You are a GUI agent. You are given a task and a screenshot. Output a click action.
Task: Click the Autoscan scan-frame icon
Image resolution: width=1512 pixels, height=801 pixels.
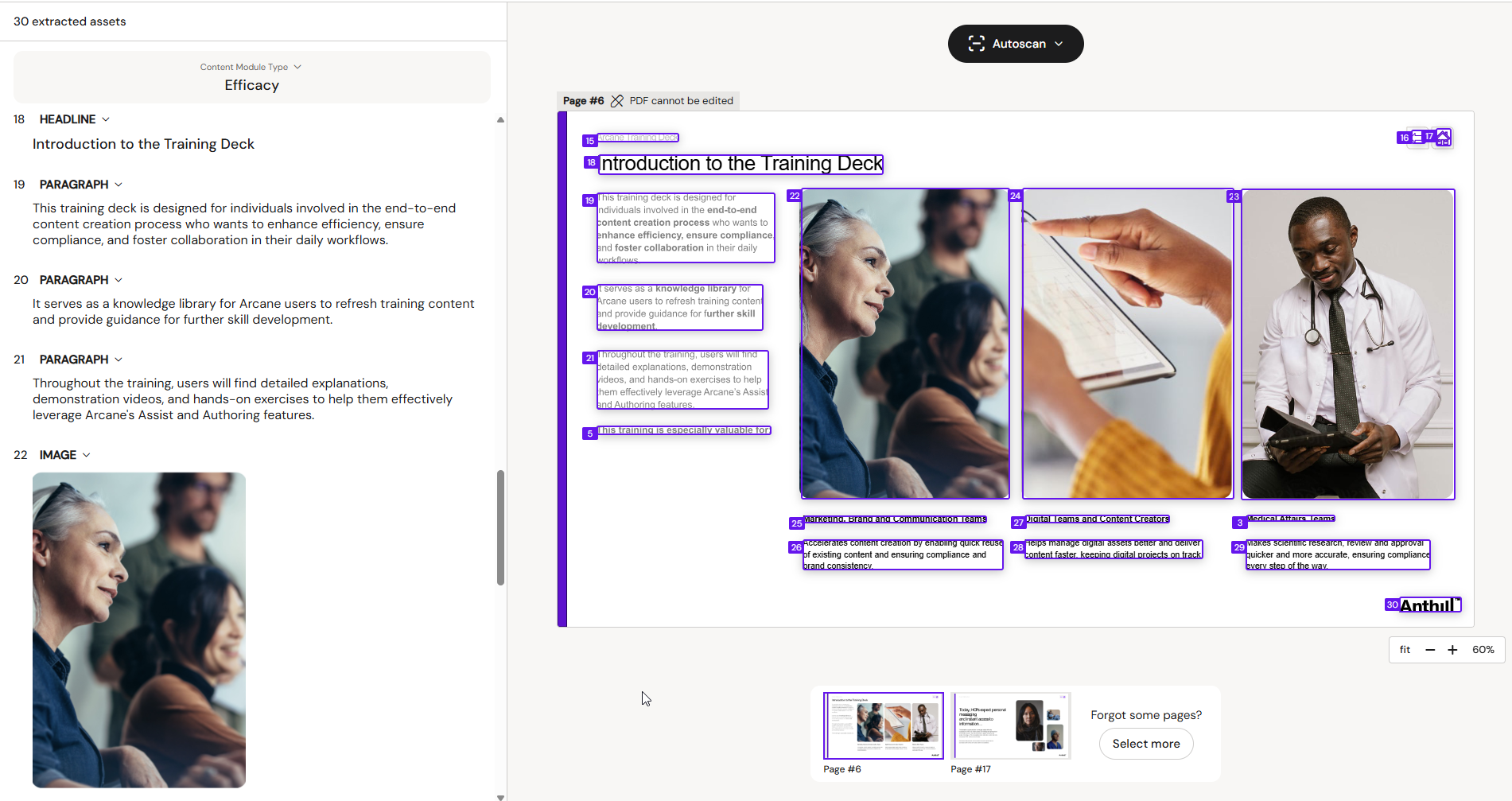[x=976, y=44]
